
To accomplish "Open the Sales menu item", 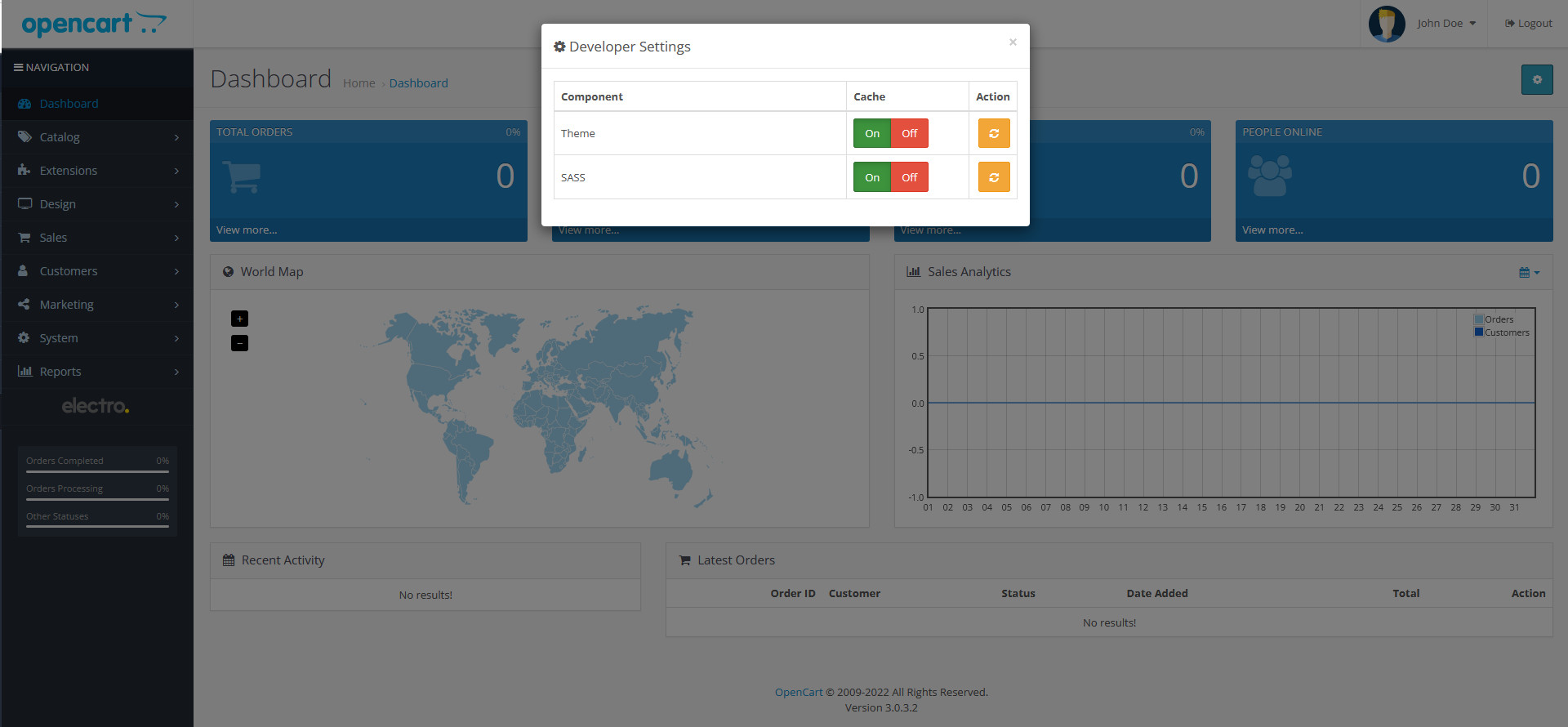I will [x=96, y=238].
